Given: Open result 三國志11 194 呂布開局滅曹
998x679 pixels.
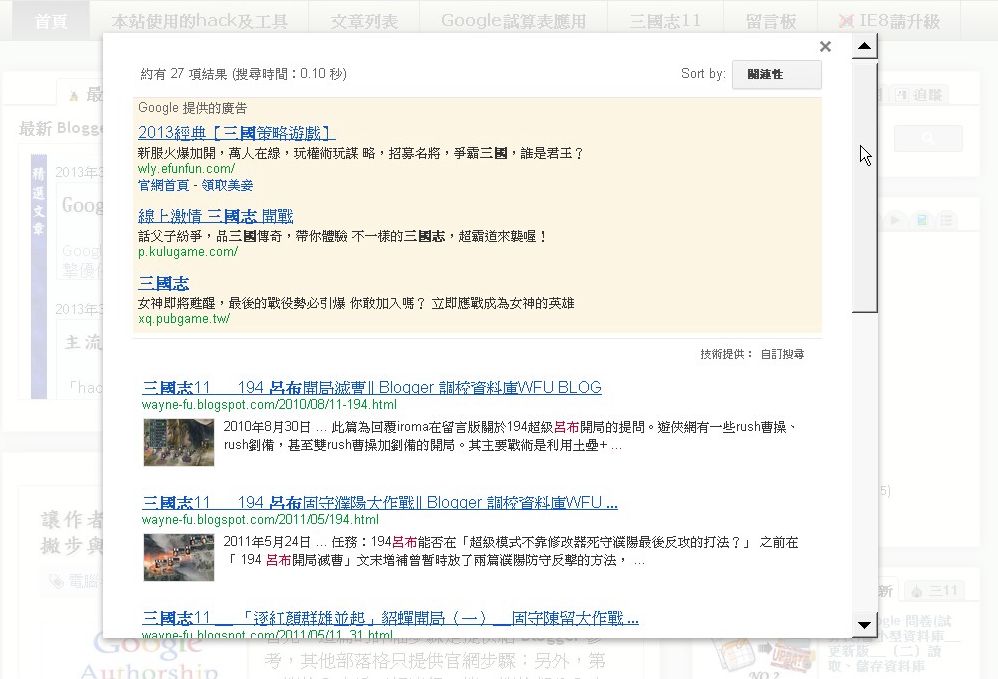Looking at the screenshot, I should click(372, 388).
